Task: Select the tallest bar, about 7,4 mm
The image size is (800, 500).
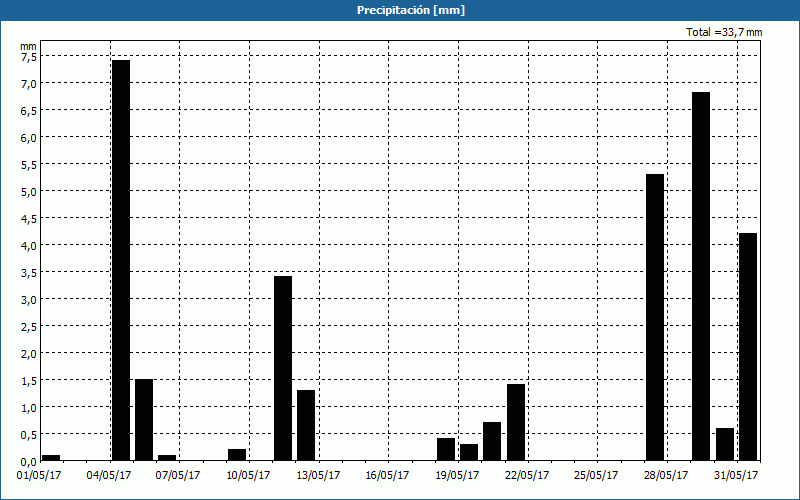Action: click(121, 260)
